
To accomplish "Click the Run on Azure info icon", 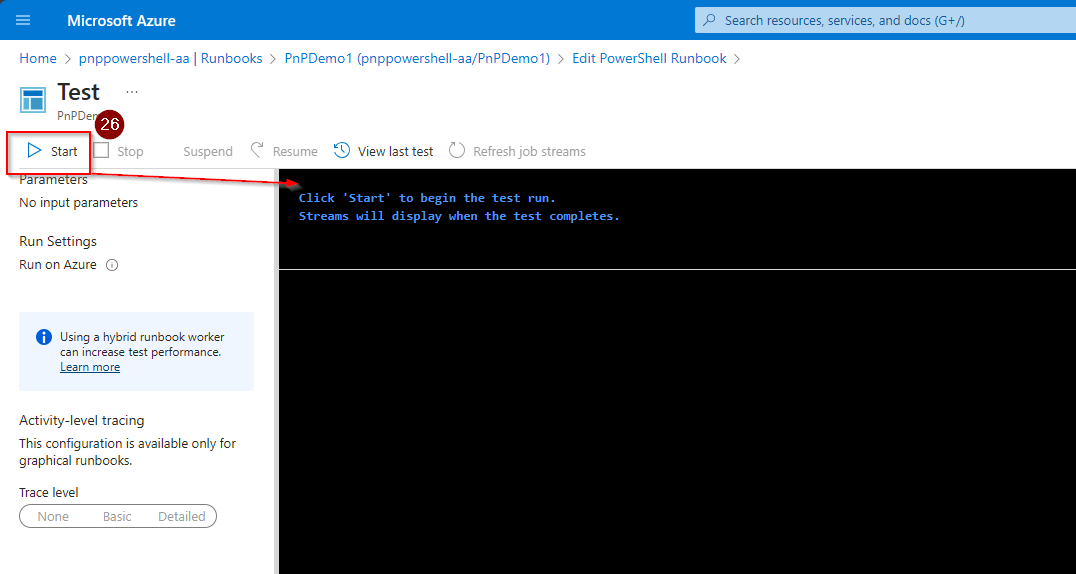I will (112, 265).
